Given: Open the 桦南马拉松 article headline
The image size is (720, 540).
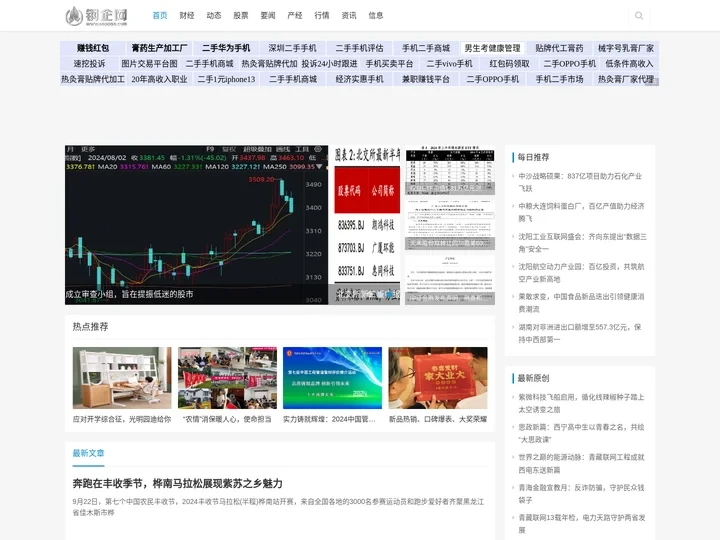Looking at the screenshot, I should [x=177, y=484].
